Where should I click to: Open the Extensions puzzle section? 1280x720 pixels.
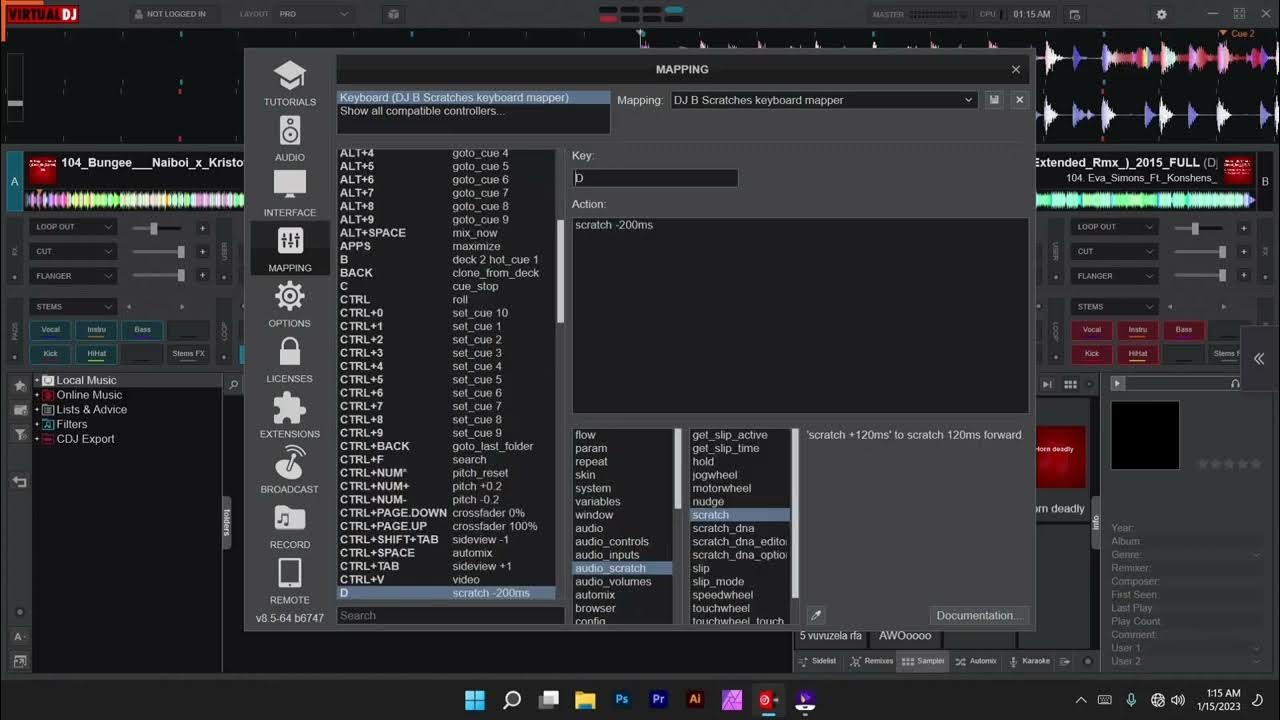tap(290, 414)
